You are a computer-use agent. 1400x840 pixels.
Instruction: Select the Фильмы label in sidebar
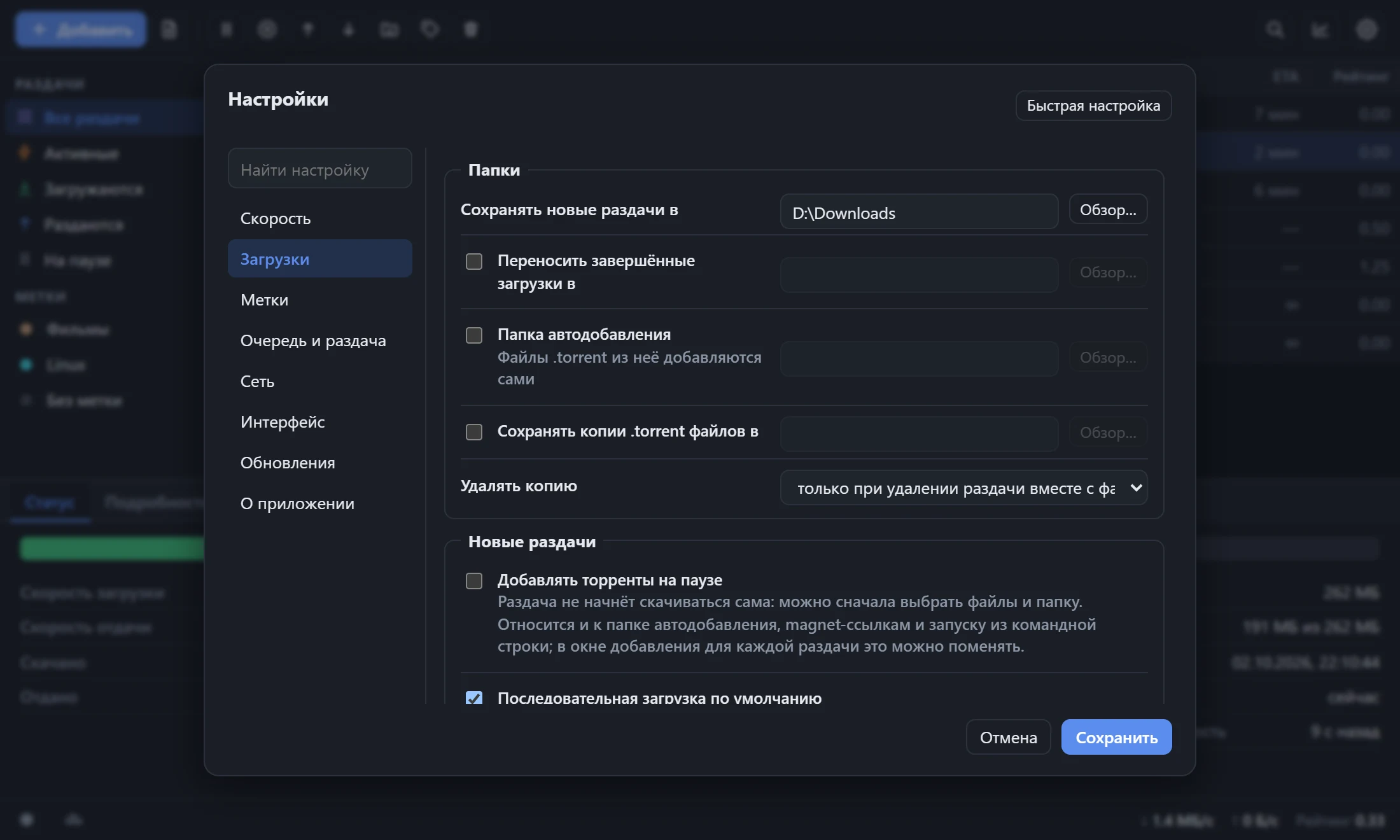(x=105, y=329)
